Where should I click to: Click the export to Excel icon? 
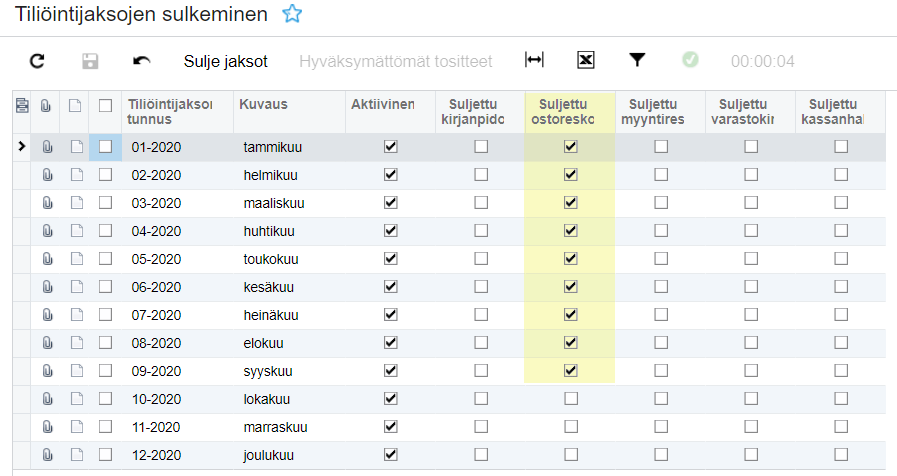(586, 60)
